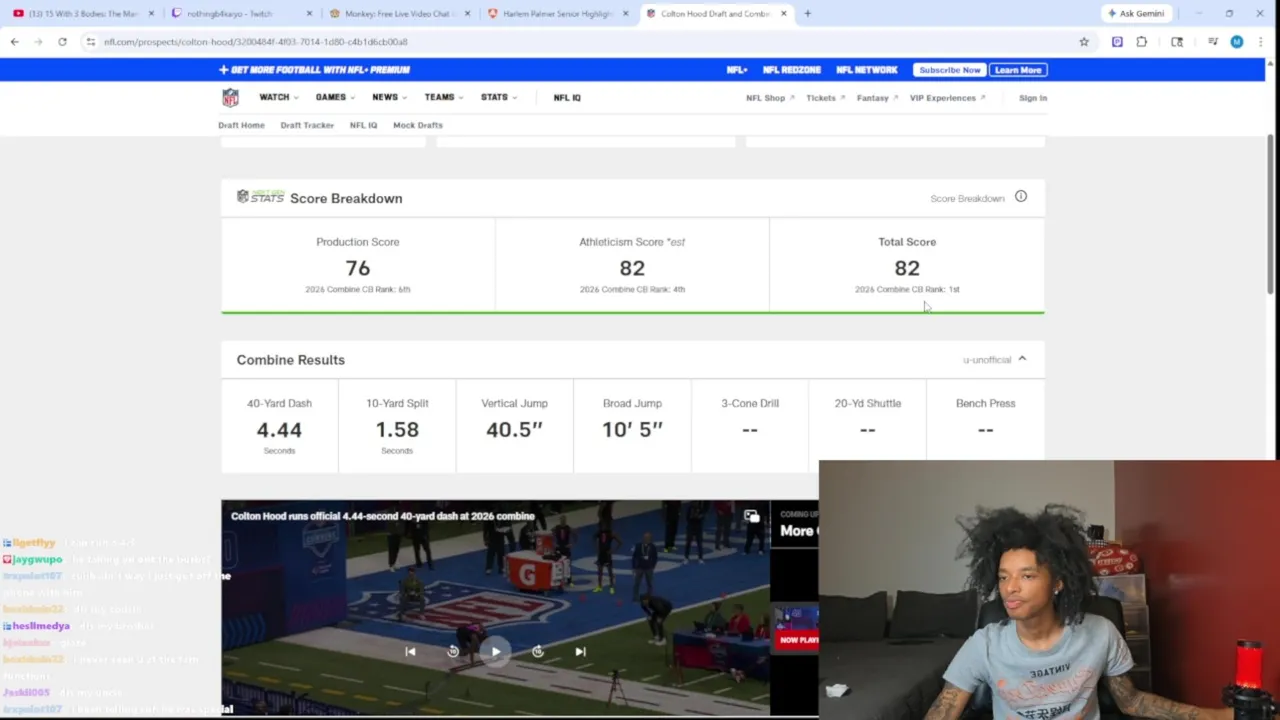1280x720 pixels.
Task: Click the Broad Jump value 10' 5"
Action: (632, 430)
